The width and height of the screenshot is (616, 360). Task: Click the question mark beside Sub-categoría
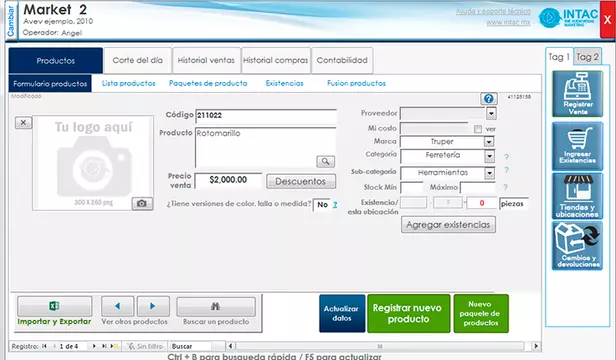pyautogui.click(x=506, y=170)
